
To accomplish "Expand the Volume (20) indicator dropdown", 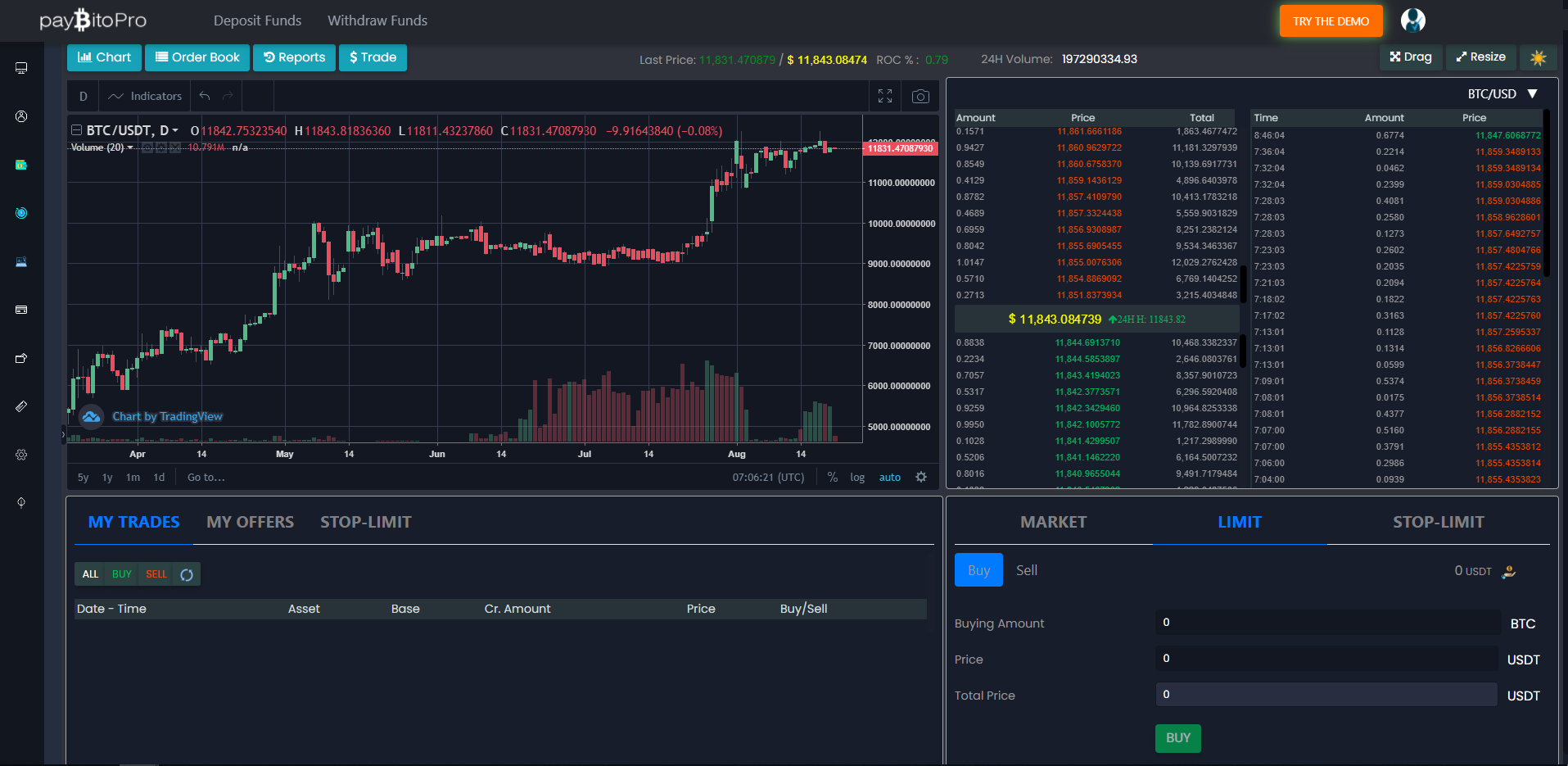I will point(130,147).
